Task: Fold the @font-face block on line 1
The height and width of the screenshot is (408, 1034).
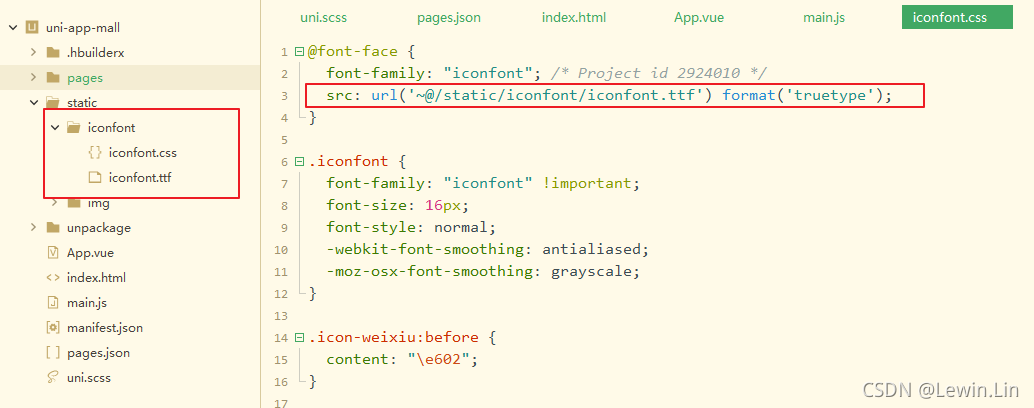Action: click(300, 51)
